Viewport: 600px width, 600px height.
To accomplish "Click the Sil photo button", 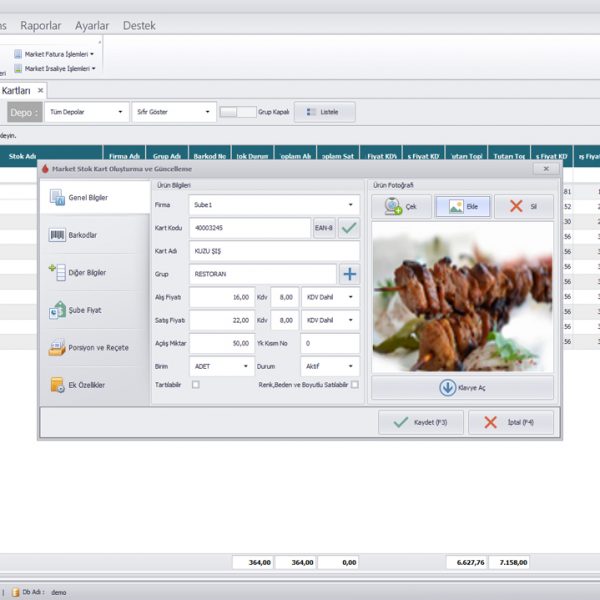I will pyautogui.click(x=524, y=207).
